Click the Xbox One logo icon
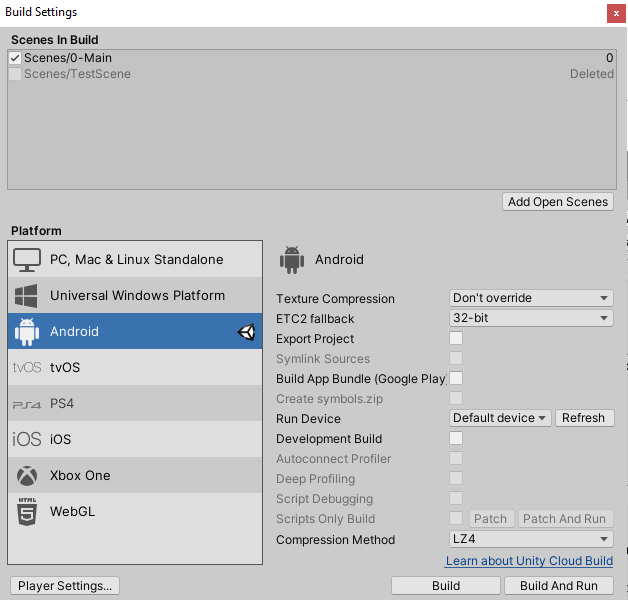The width and height of the screenshot is (628, 600). tap(27, 476)
